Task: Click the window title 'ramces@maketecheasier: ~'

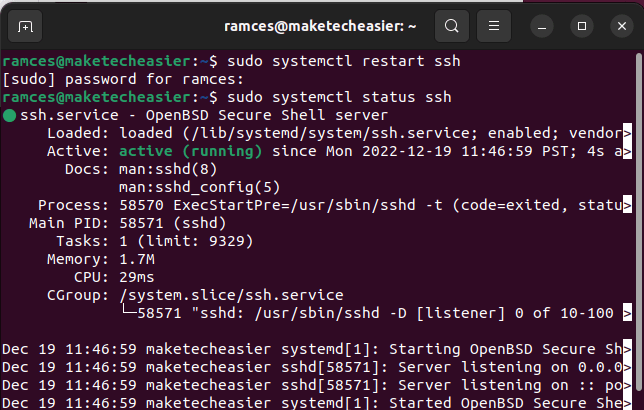Action: tap(320, 26)
